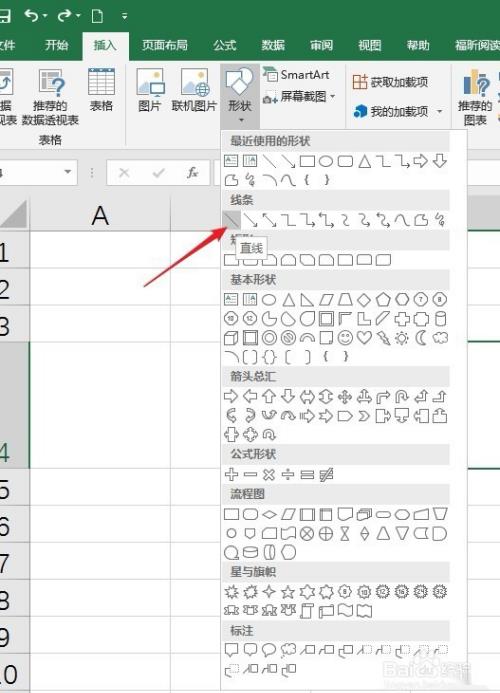Click the SmartArt button

(x=296, y=74)
